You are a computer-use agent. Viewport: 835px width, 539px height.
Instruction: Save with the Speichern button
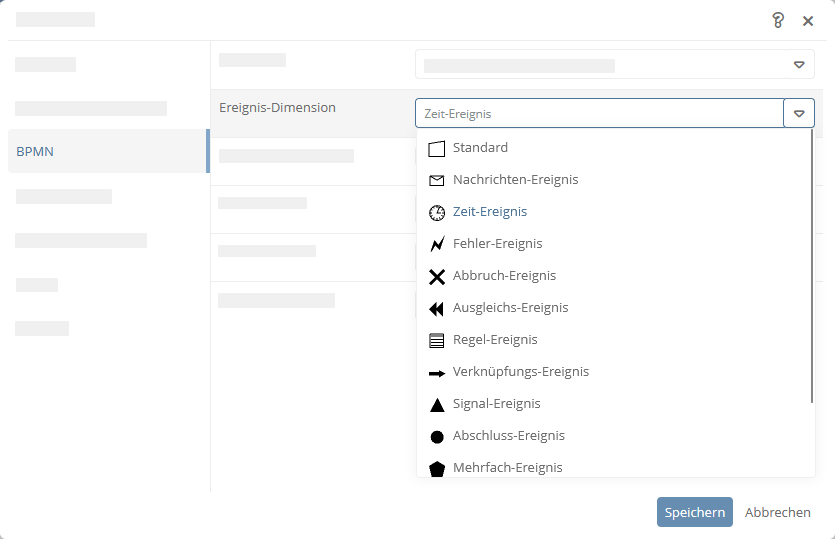pyautogui.click(x=694, y=512)
